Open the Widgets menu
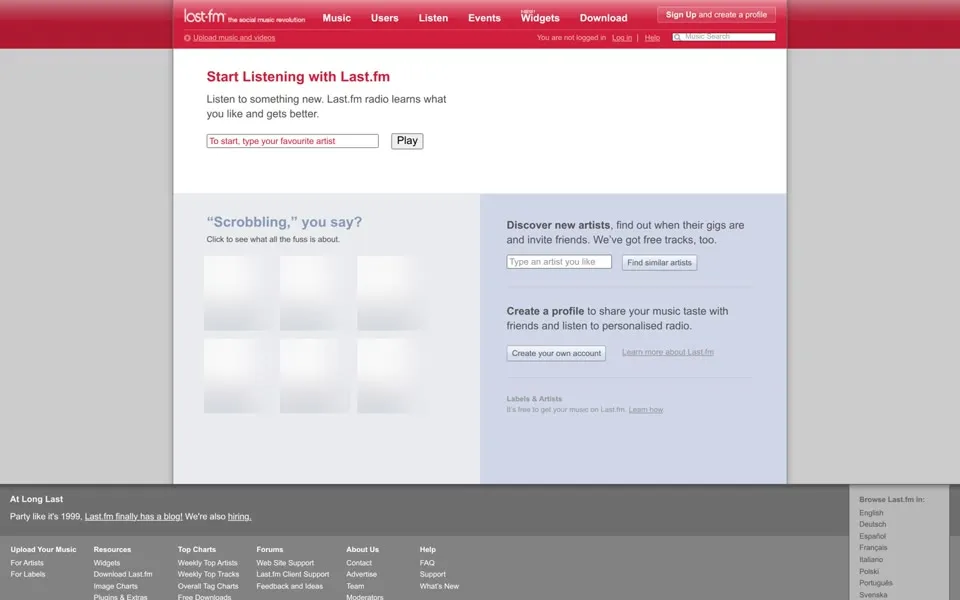The image size is (960, 600). (540, 18)
